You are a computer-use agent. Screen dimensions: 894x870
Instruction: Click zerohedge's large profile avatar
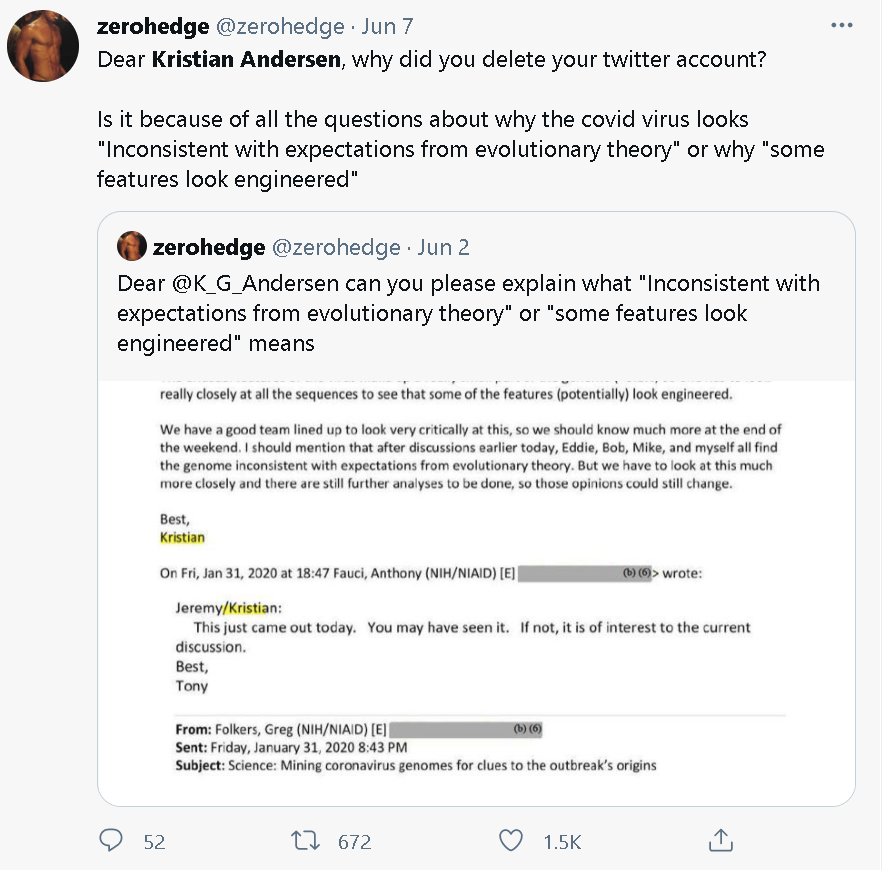(42, 46)
